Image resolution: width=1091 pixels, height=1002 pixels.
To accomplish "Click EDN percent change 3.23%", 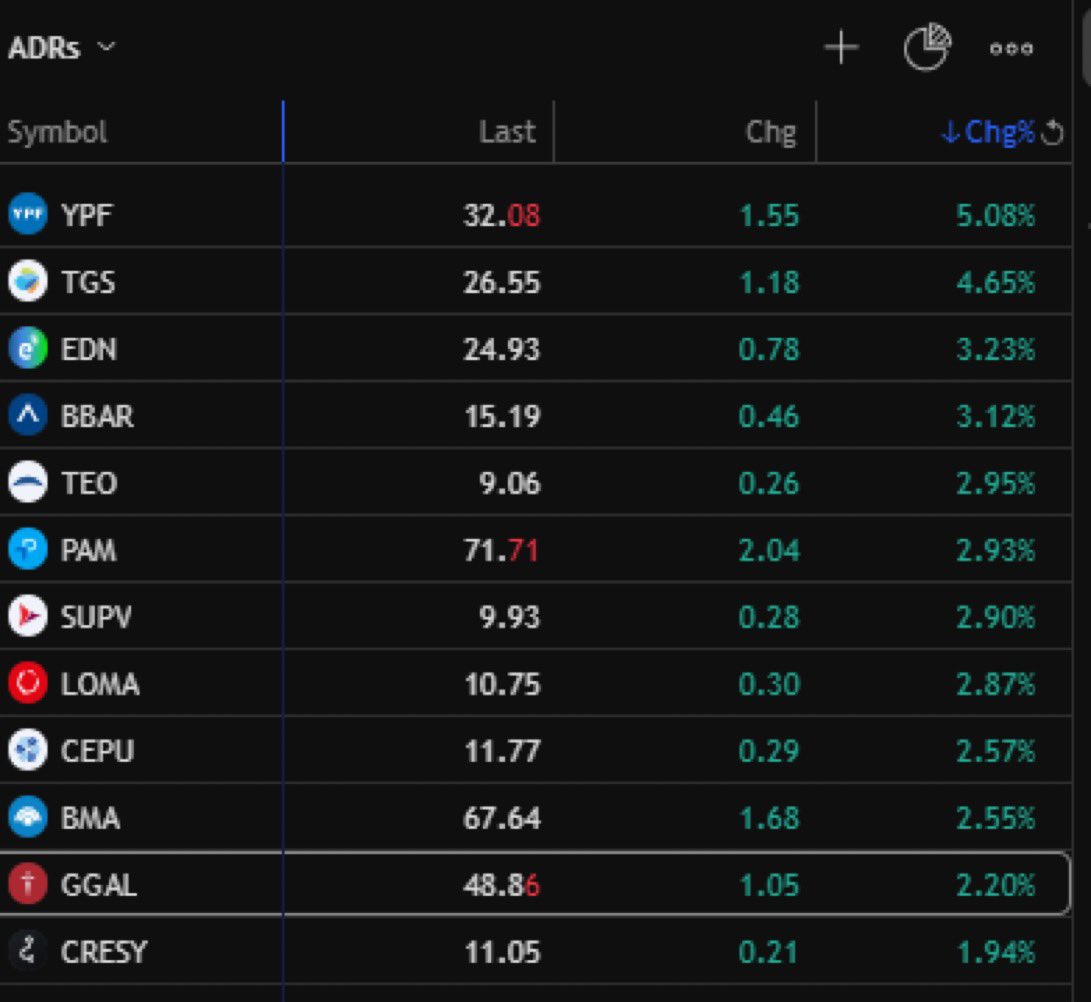I will [x=996, y=349].
